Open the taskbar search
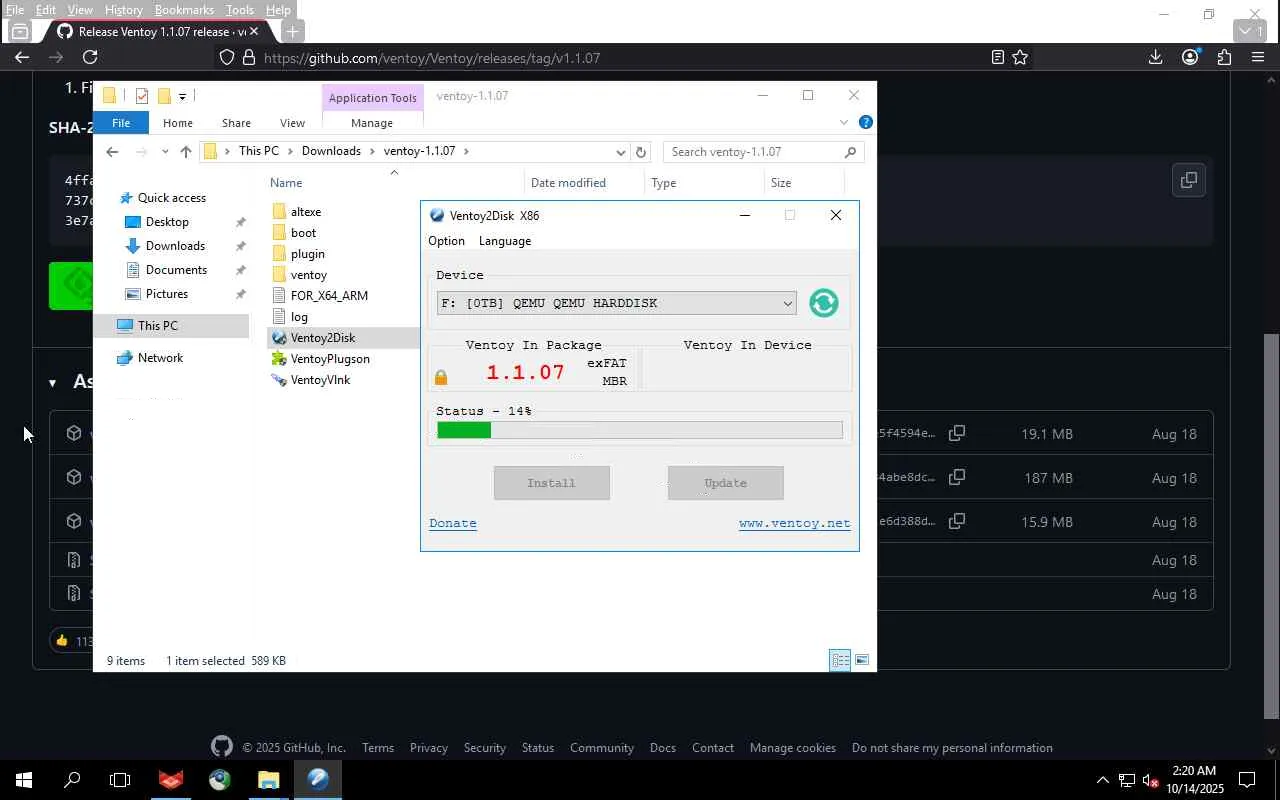Screen dimensions: 1280x800 (x=72, y=780)
